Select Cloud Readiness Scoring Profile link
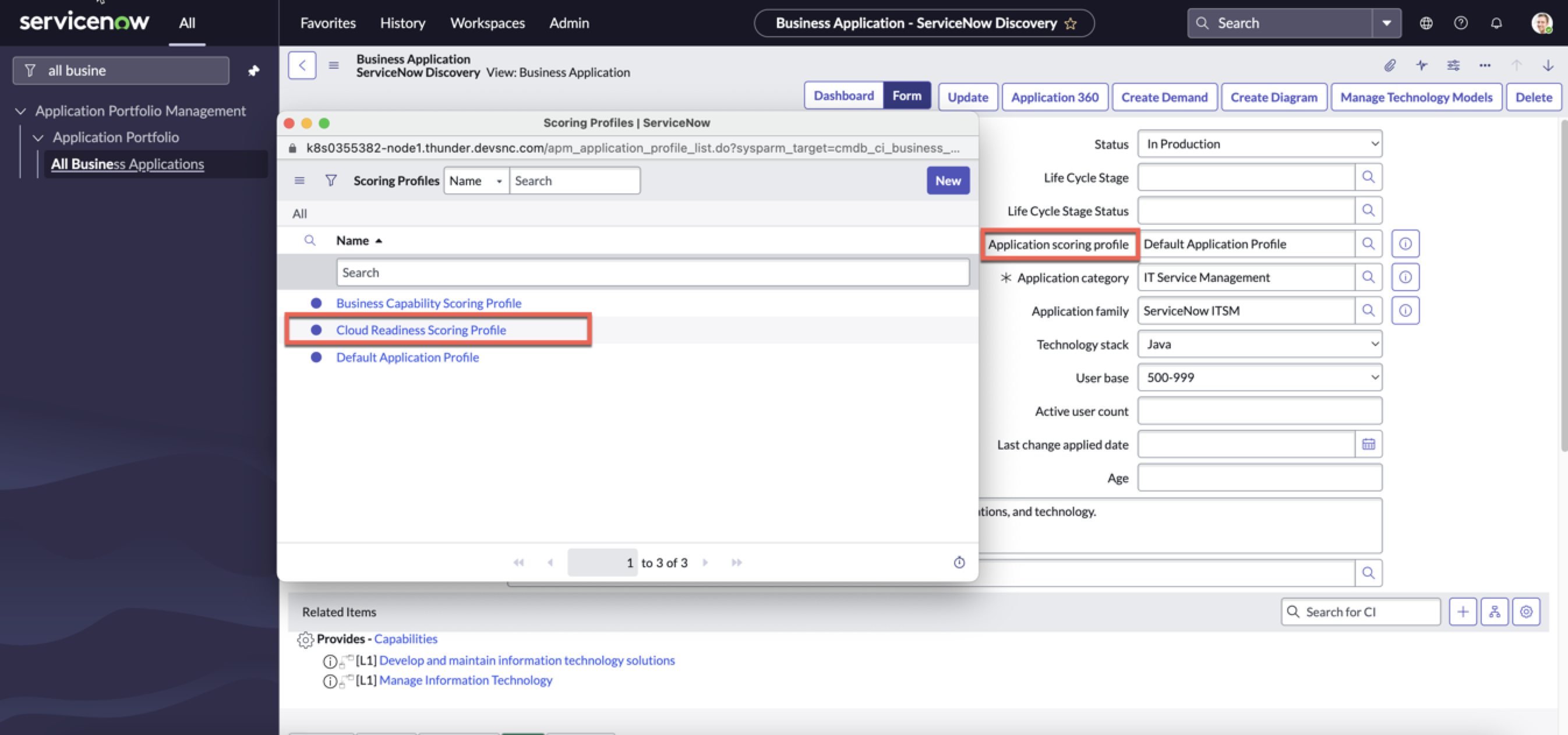Image resolution: width=1568 pixels, height=735 pixels. pyautogui.click(x=421, y=330)
